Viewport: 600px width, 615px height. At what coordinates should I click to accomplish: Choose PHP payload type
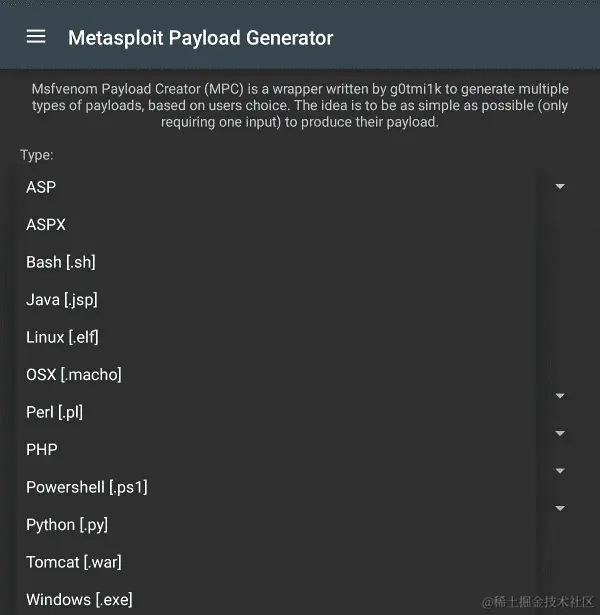point(276,449)
